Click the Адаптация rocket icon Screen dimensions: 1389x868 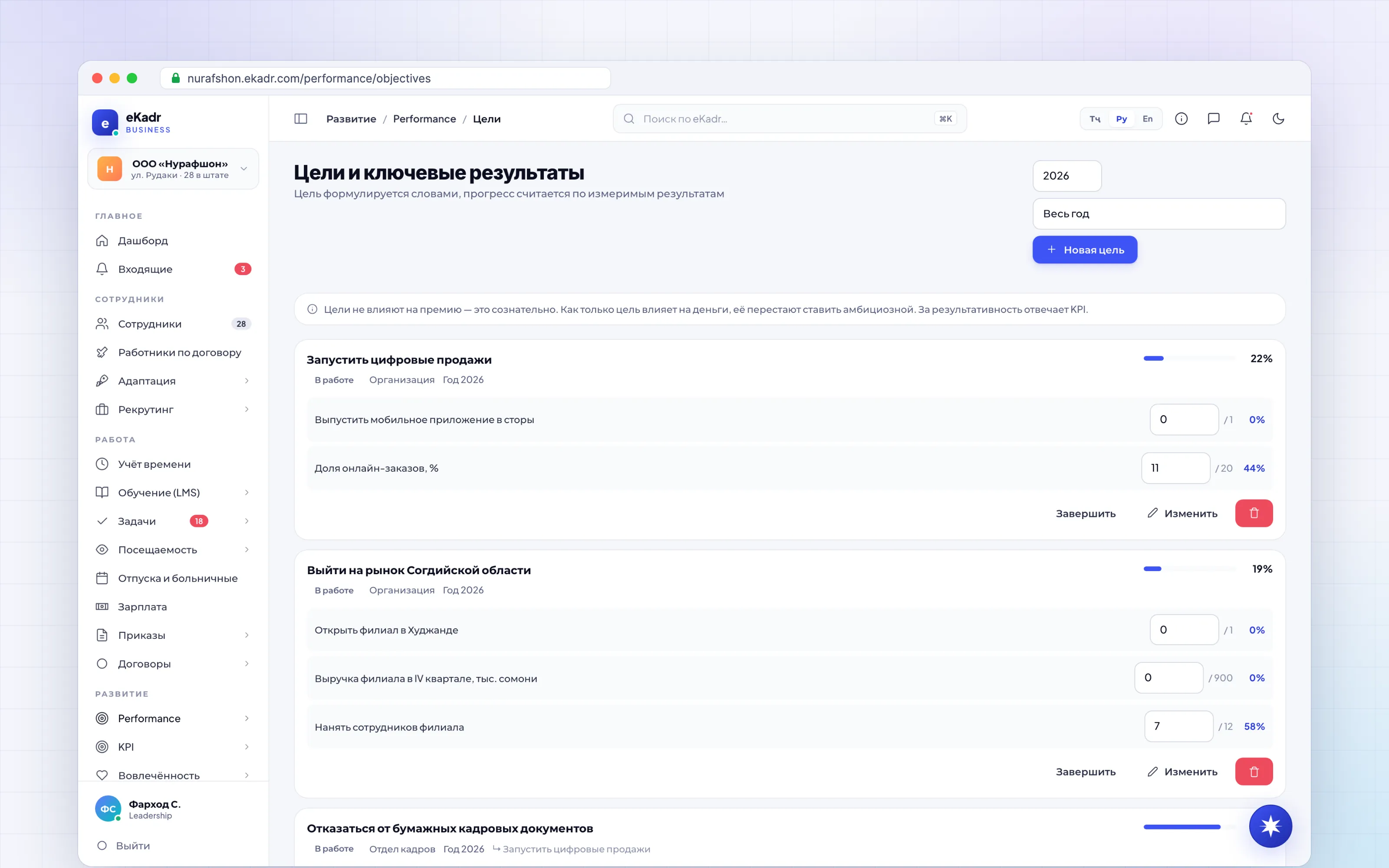tap(102, 381)
